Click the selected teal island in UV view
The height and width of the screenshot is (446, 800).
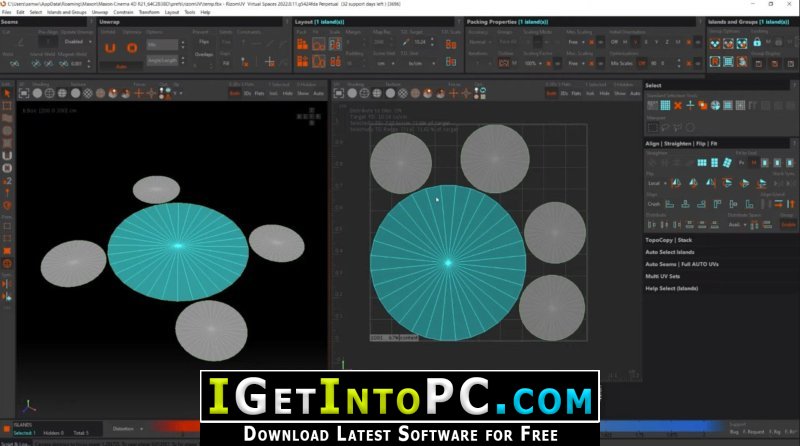point(448,263)
